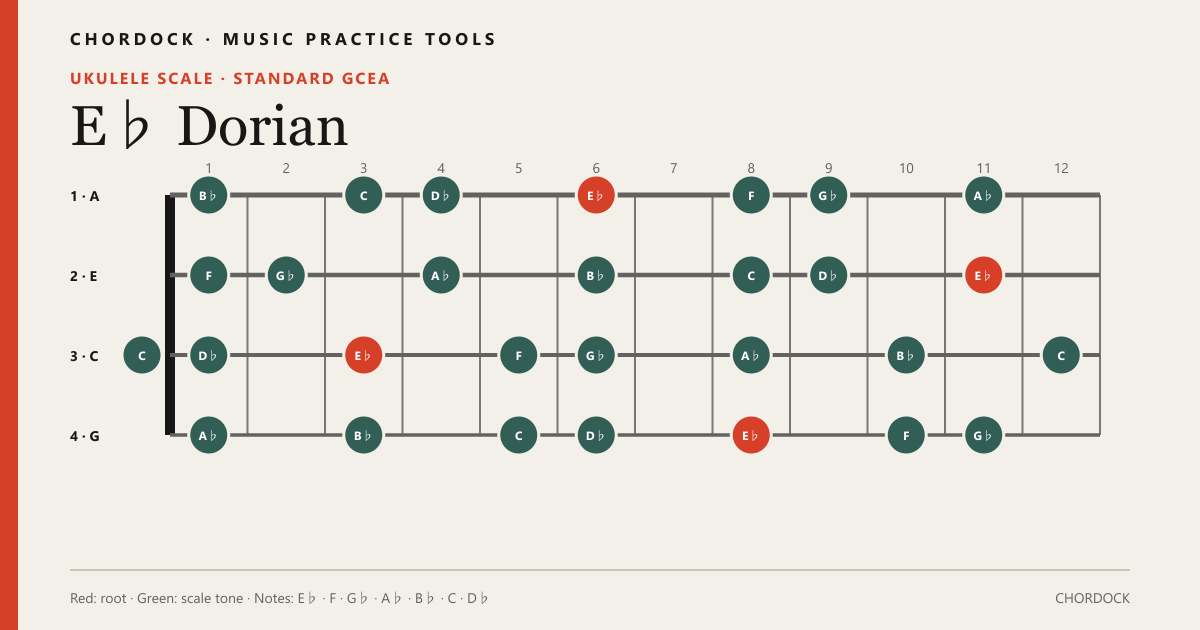Click the red E♭ root on fret 11
The width and height of the screenshot is (1200, 630).
[984, 275]
